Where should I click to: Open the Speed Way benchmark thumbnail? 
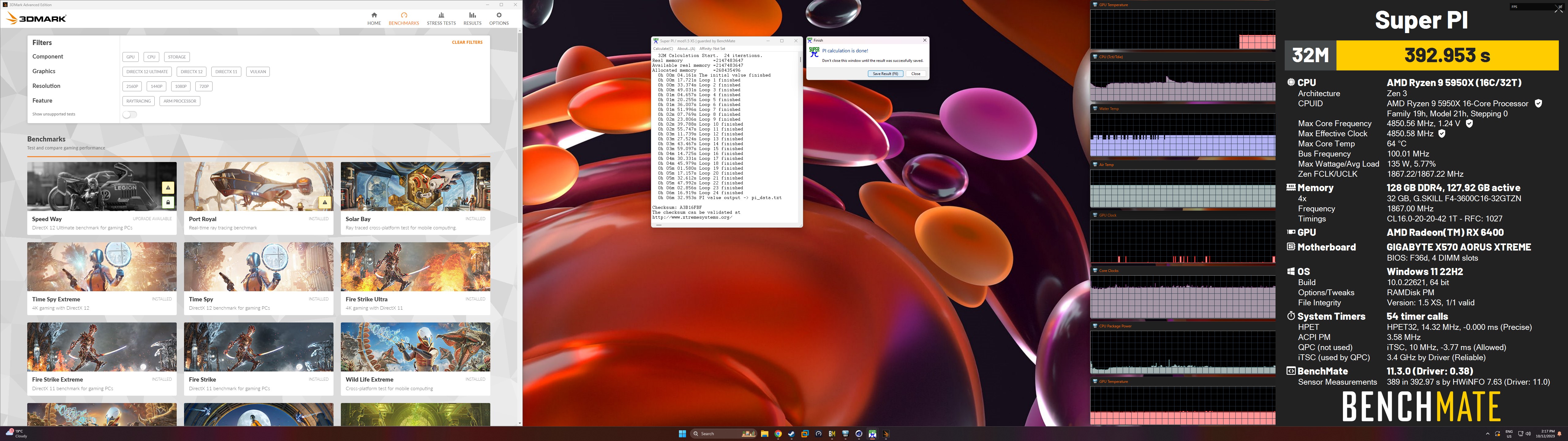pos(102,187)
